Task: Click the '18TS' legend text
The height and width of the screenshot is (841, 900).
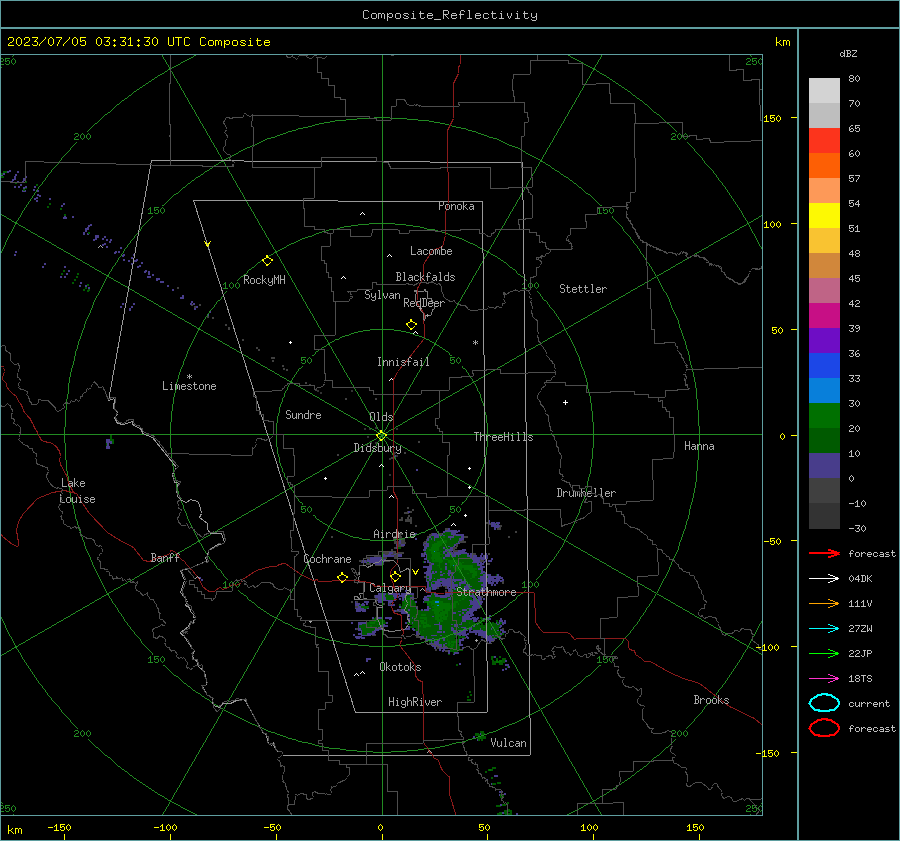Action: 860,679
